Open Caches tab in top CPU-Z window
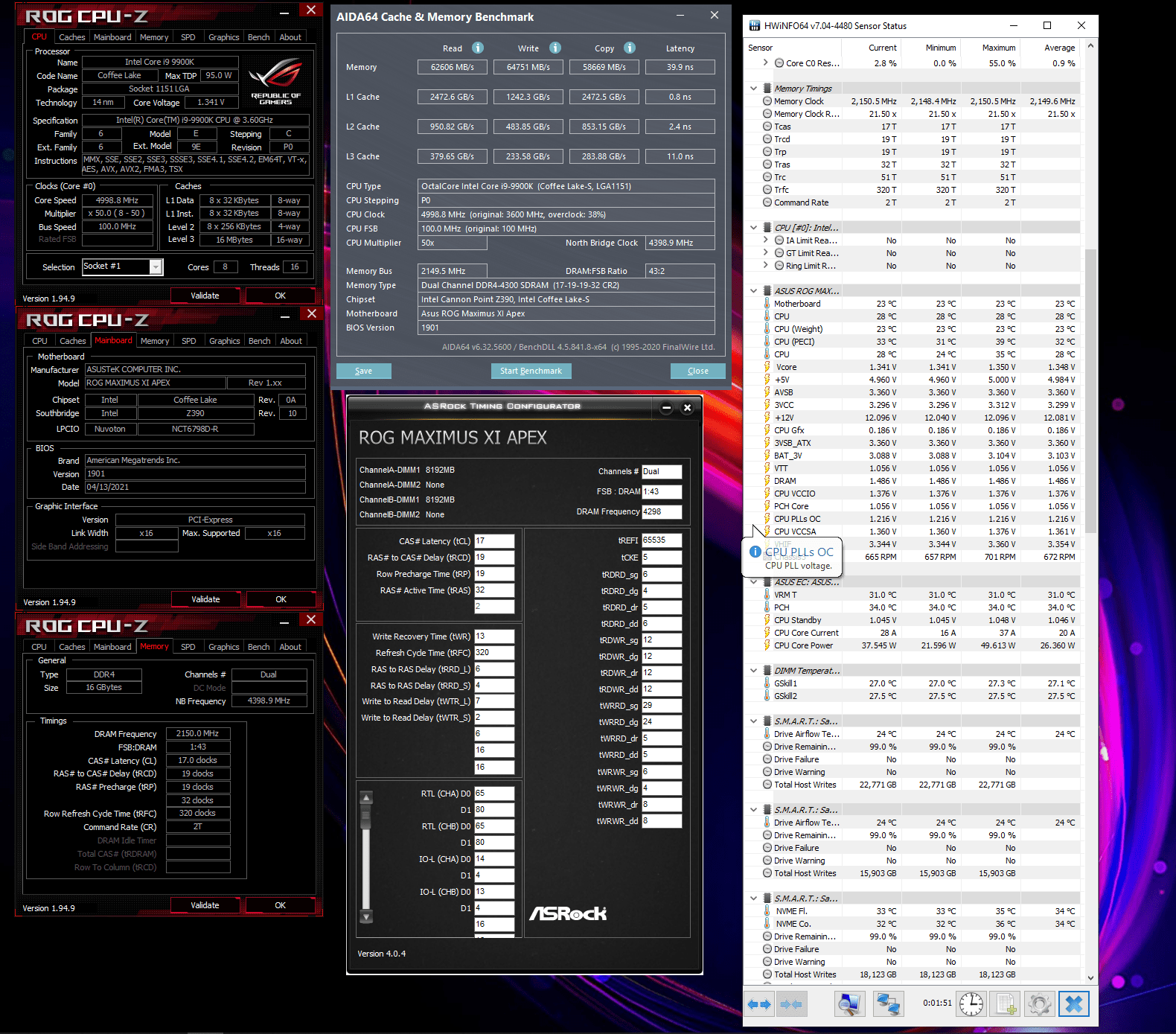The height and width of the screenshot is (1034, 1176). 72,37
